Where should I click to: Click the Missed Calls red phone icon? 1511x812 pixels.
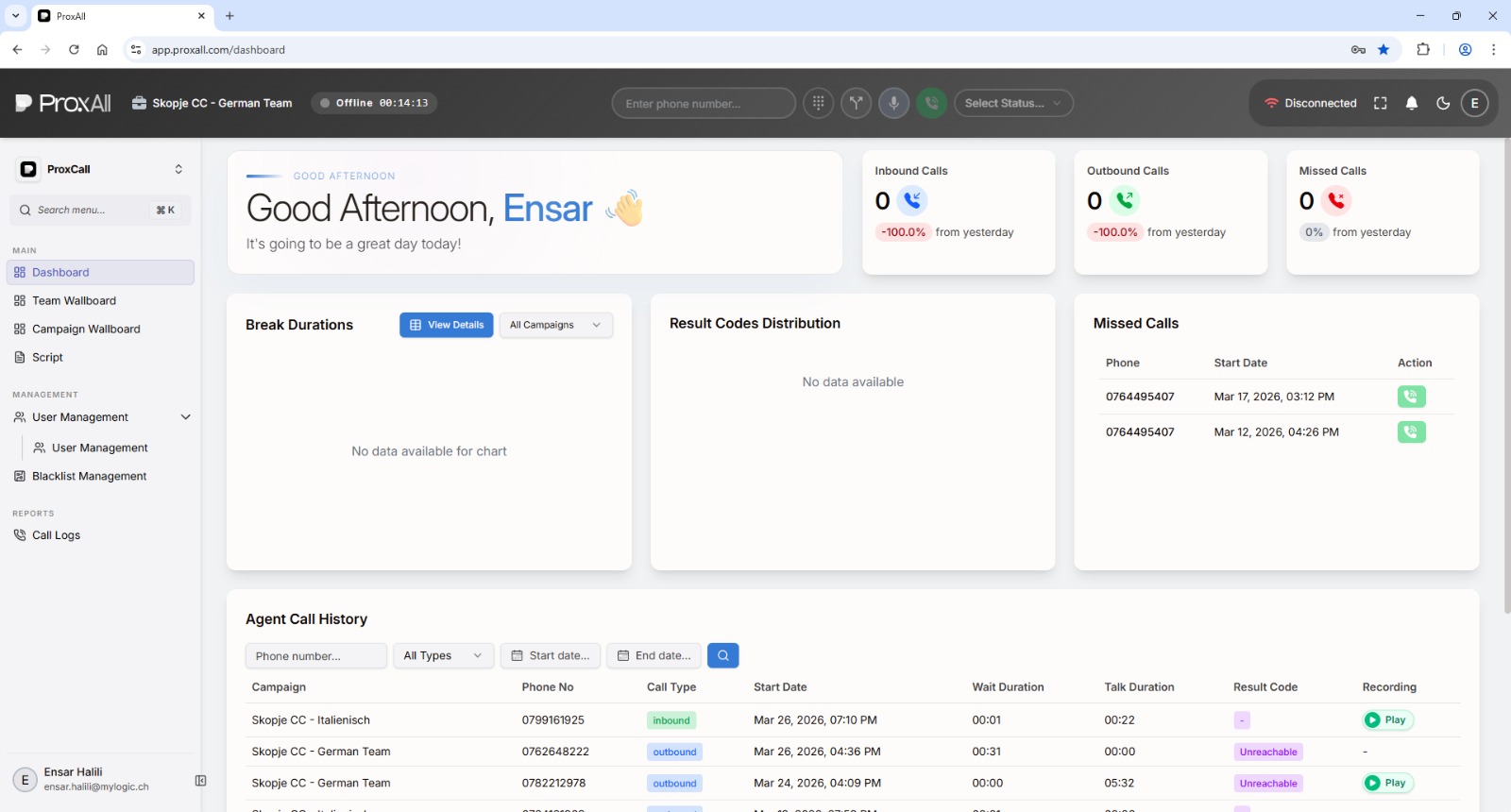pyautogui.click(x=1336, y=200)
